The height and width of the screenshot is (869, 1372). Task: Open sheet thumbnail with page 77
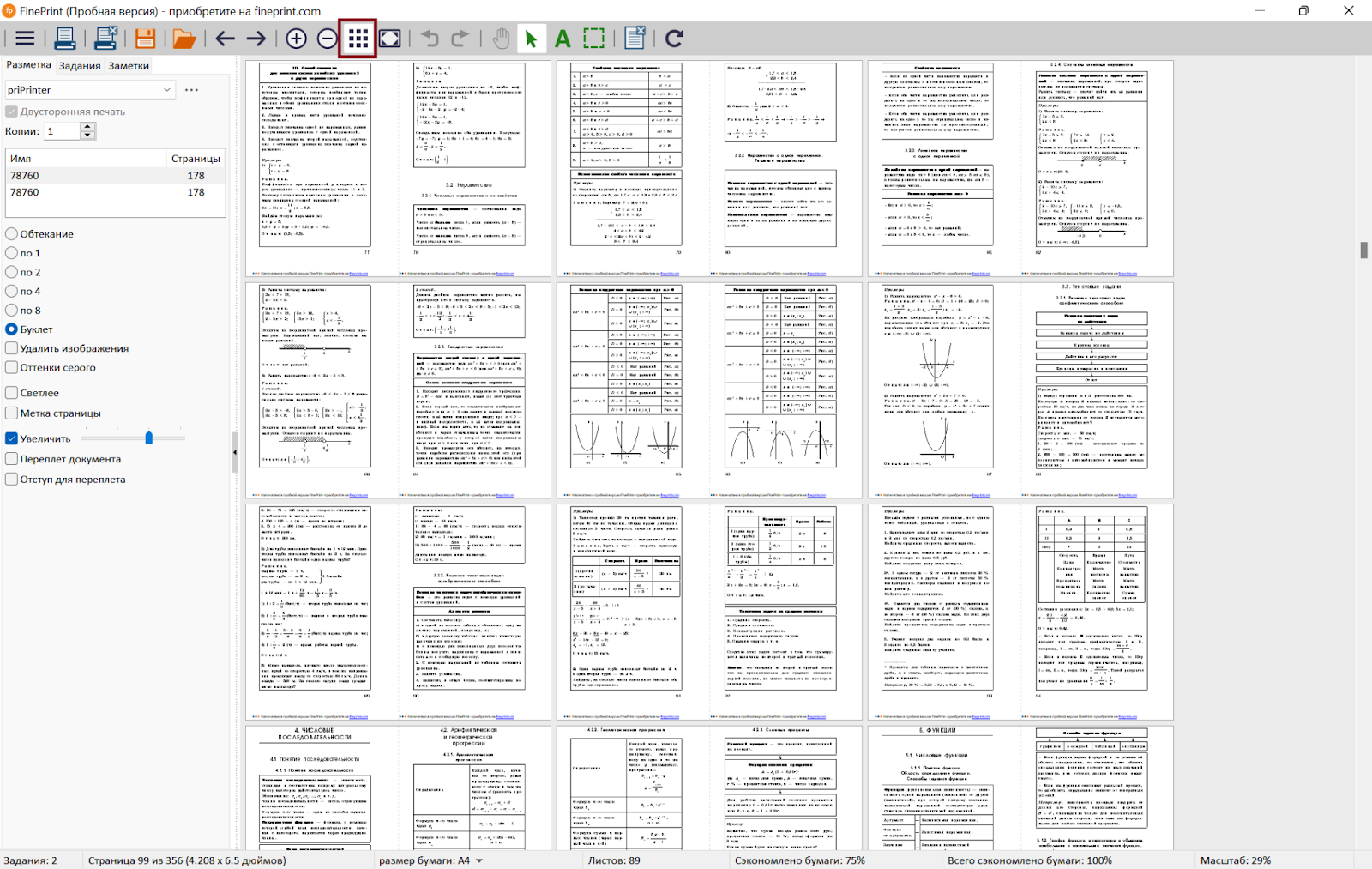pyautogui.click(x=398, y=168)
